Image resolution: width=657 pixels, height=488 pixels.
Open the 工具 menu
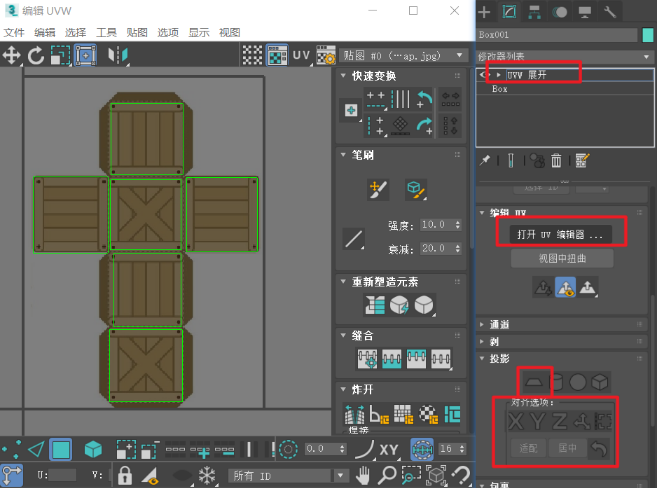click(106, 32)
